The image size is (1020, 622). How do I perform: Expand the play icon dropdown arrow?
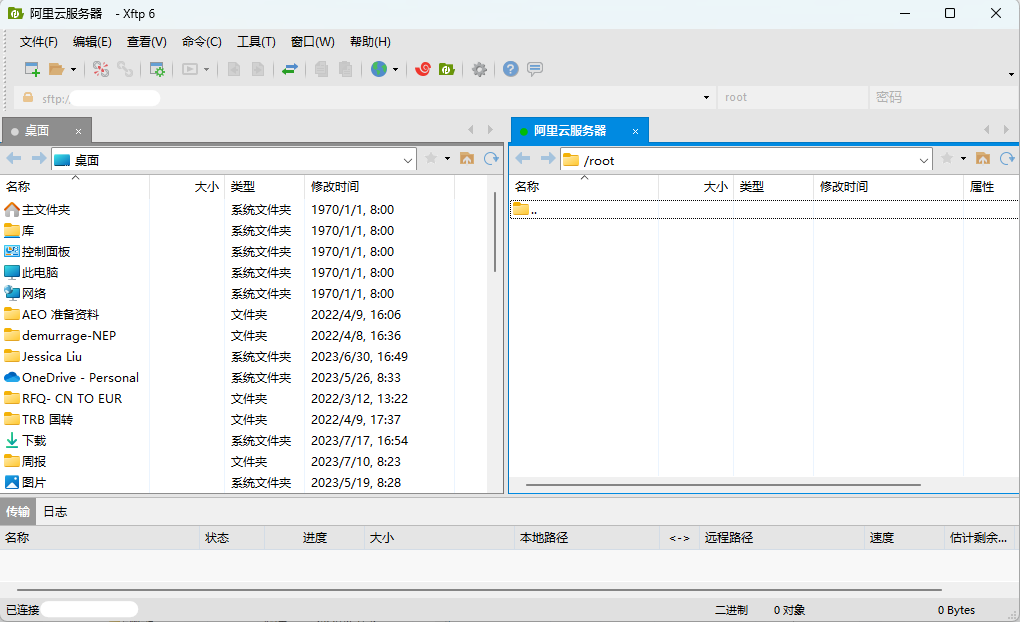[206, 69]
